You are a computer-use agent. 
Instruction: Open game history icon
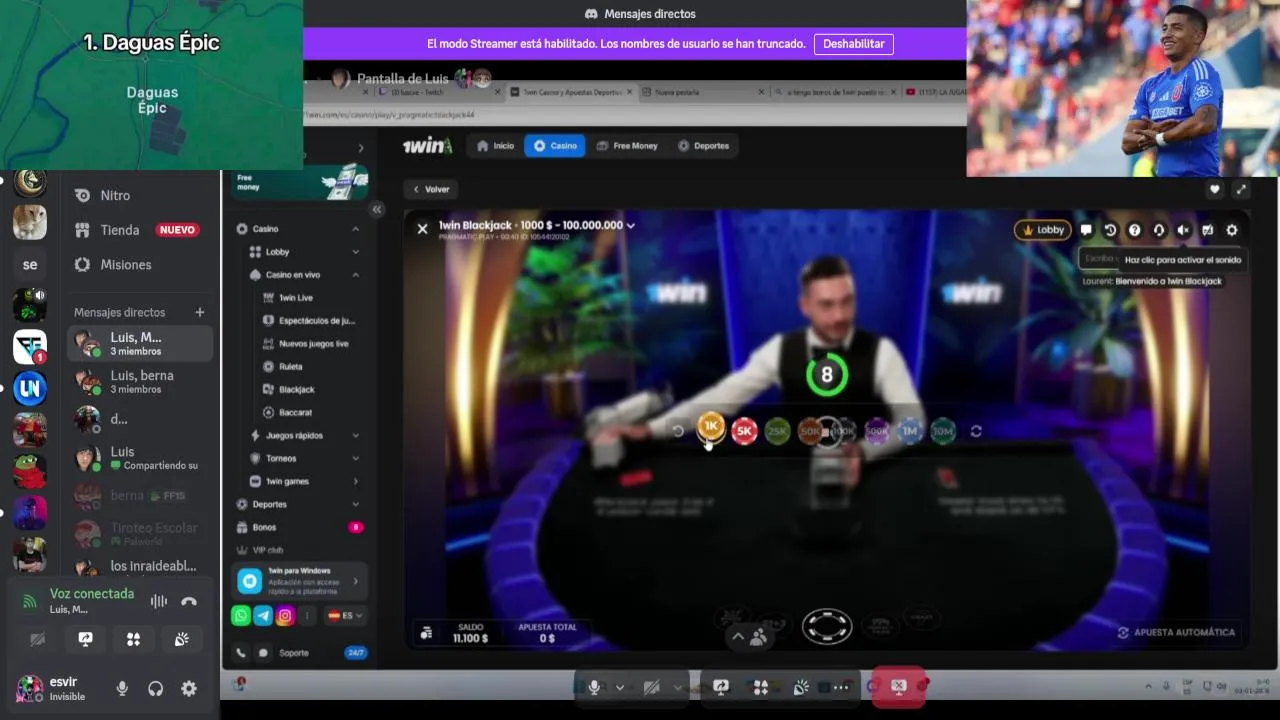(1110, 230)
